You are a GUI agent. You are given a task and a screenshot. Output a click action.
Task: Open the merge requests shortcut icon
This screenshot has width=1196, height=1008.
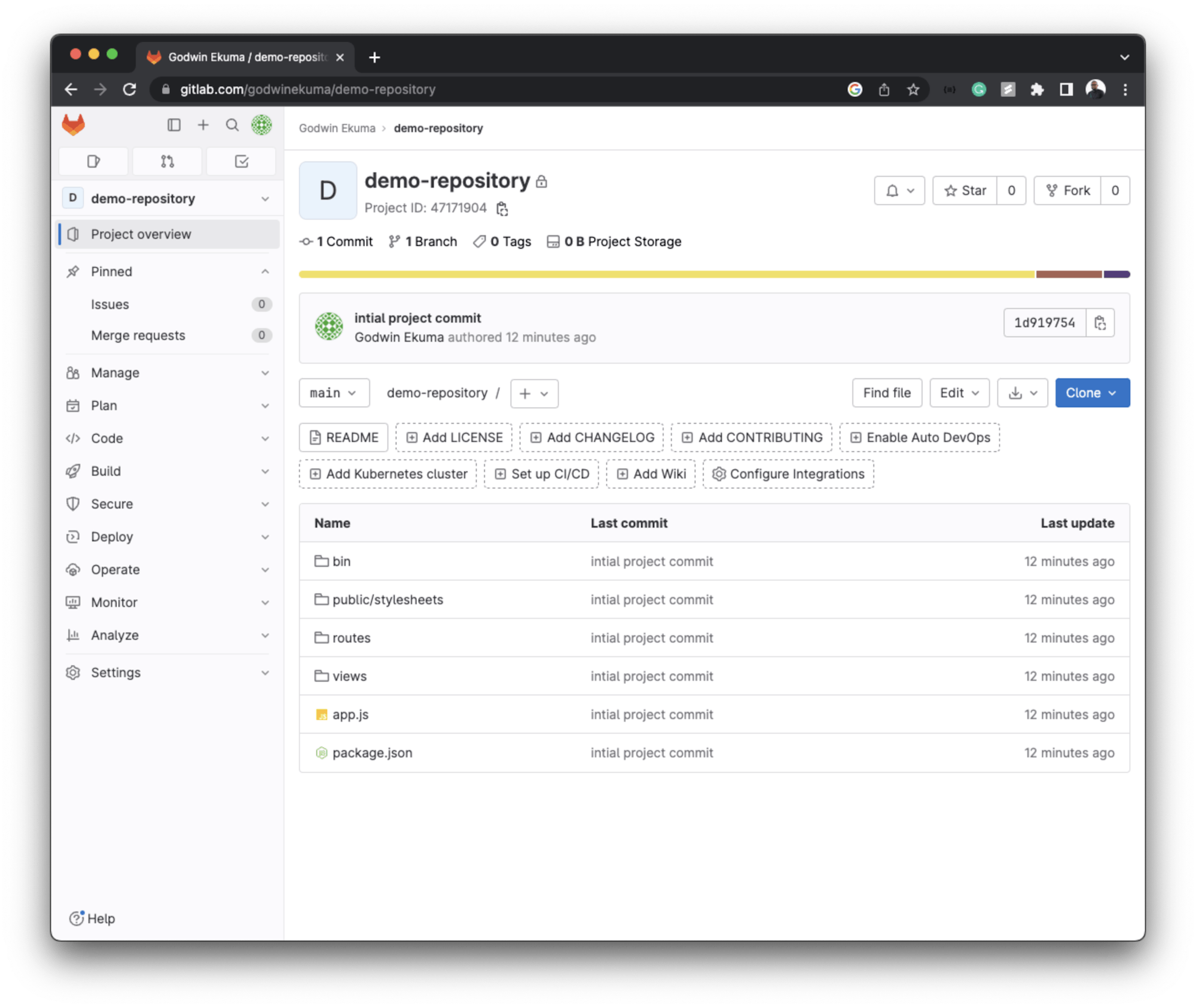click(167, 161)
